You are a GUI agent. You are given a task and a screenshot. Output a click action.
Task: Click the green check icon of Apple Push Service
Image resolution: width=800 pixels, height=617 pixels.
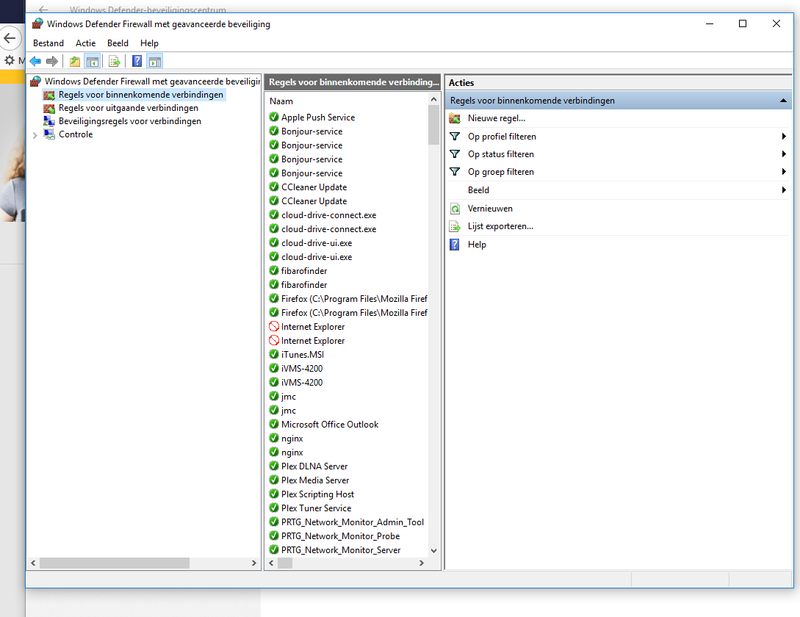(274, 117)
